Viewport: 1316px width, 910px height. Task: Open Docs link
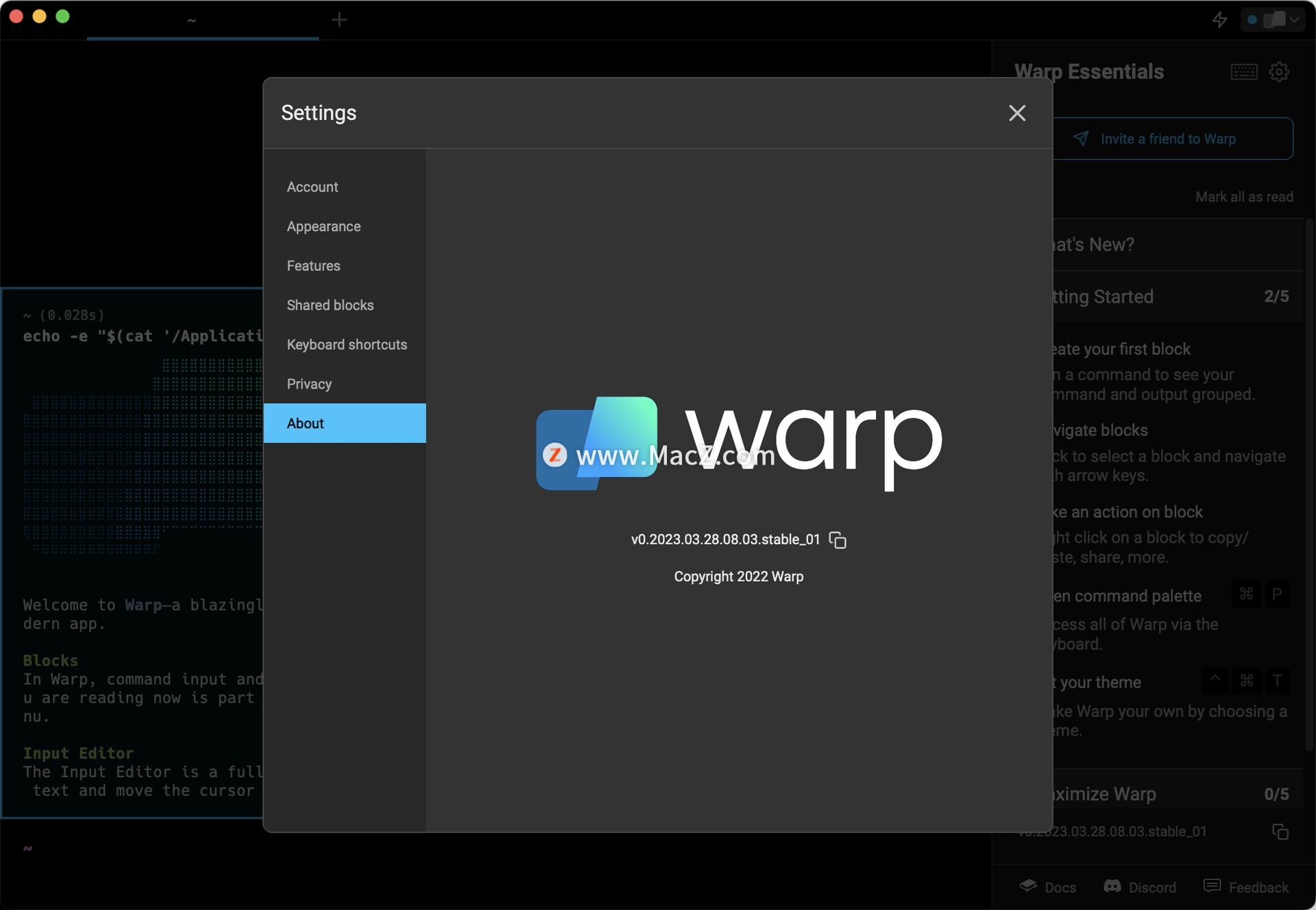pyautogui.click(x=1048, y=887)
